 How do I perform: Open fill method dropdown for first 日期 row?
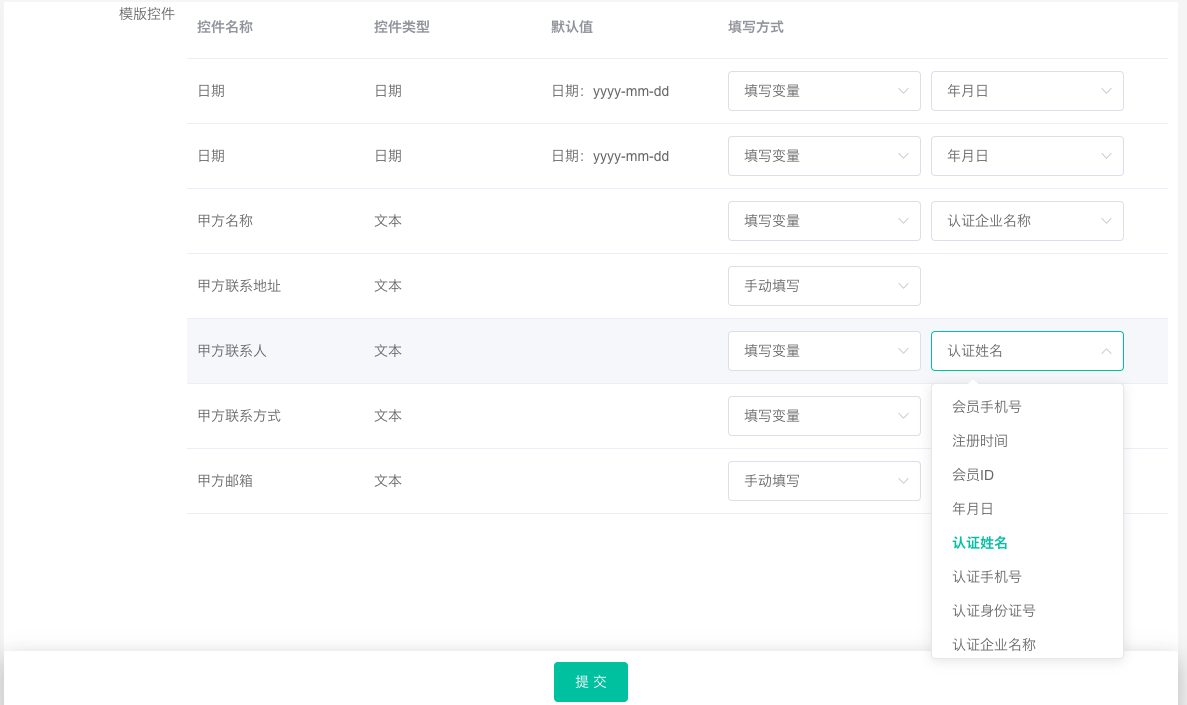(824, 91)
